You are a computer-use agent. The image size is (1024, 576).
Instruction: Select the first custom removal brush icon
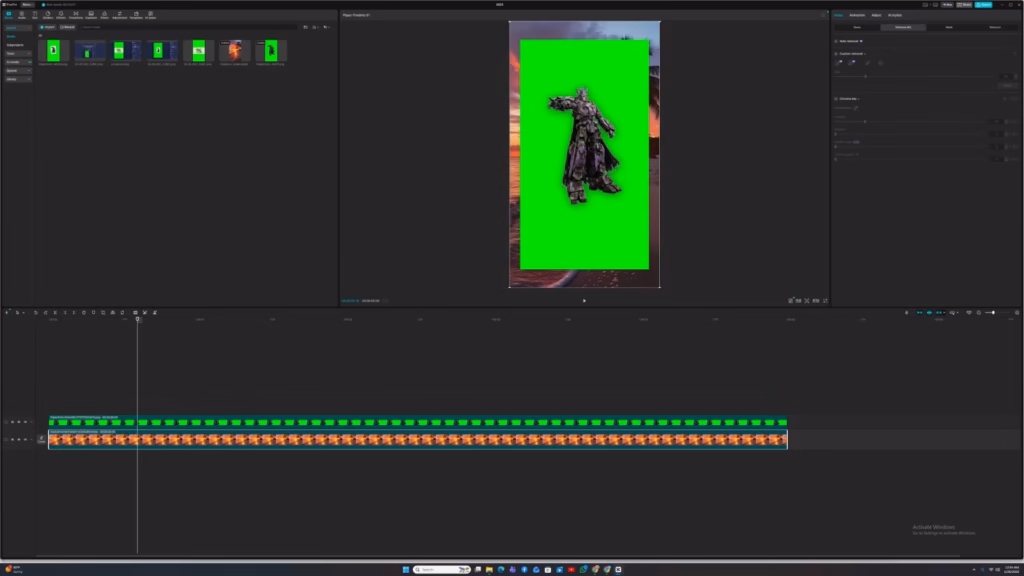click(x=839, y=63)
